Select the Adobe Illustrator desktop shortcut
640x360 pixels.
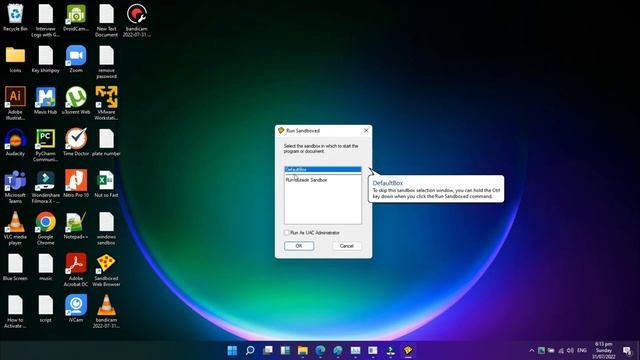(x=15, y=103)
